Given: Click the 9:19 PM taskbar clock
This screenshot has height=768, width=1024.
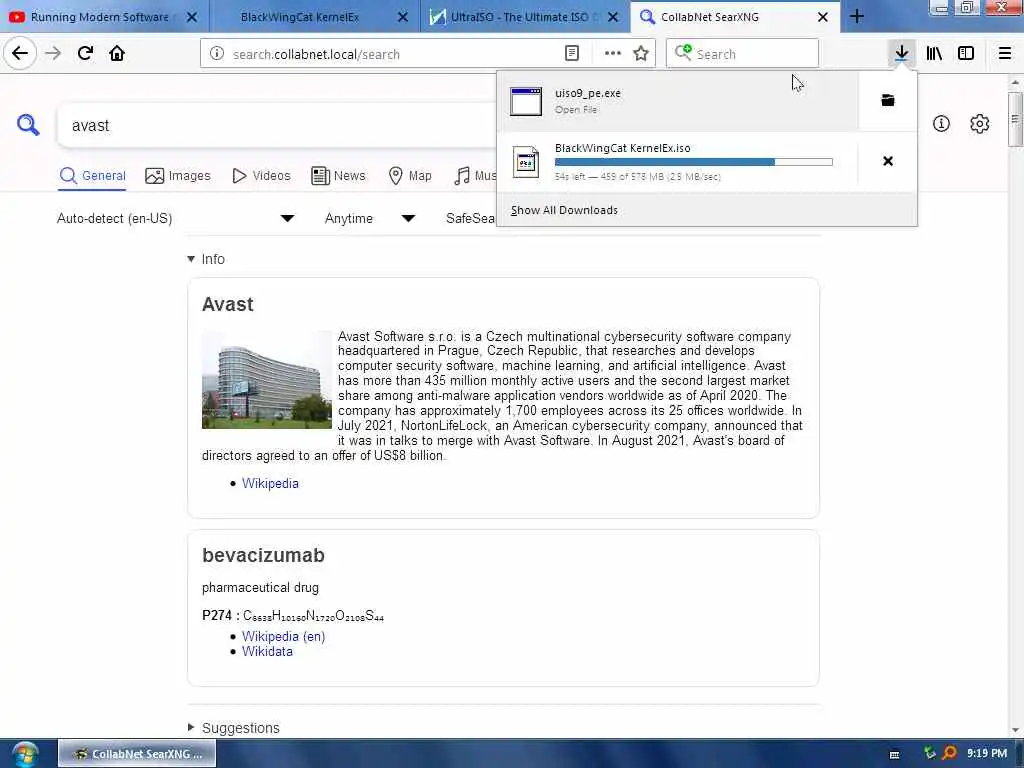Looking at the screenshot, I should pos(987,753).
